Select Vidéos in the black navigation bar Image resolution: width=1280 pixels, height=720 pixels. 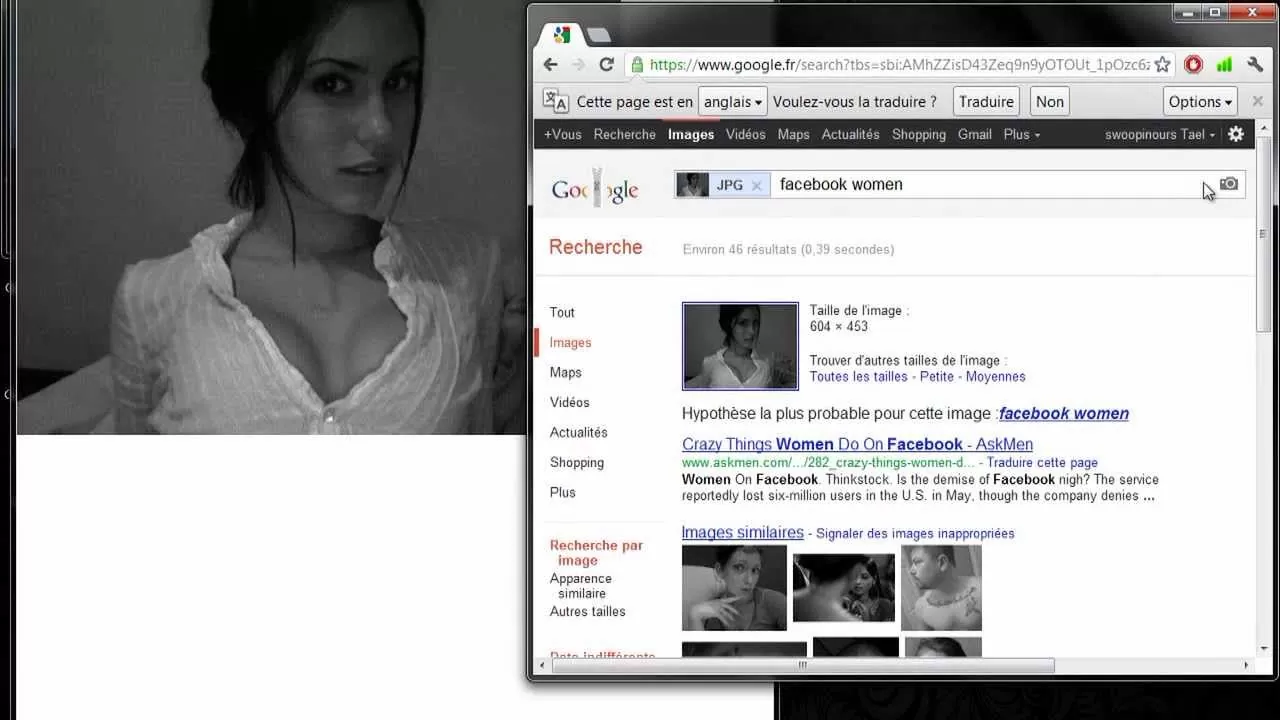pos(745,134)
